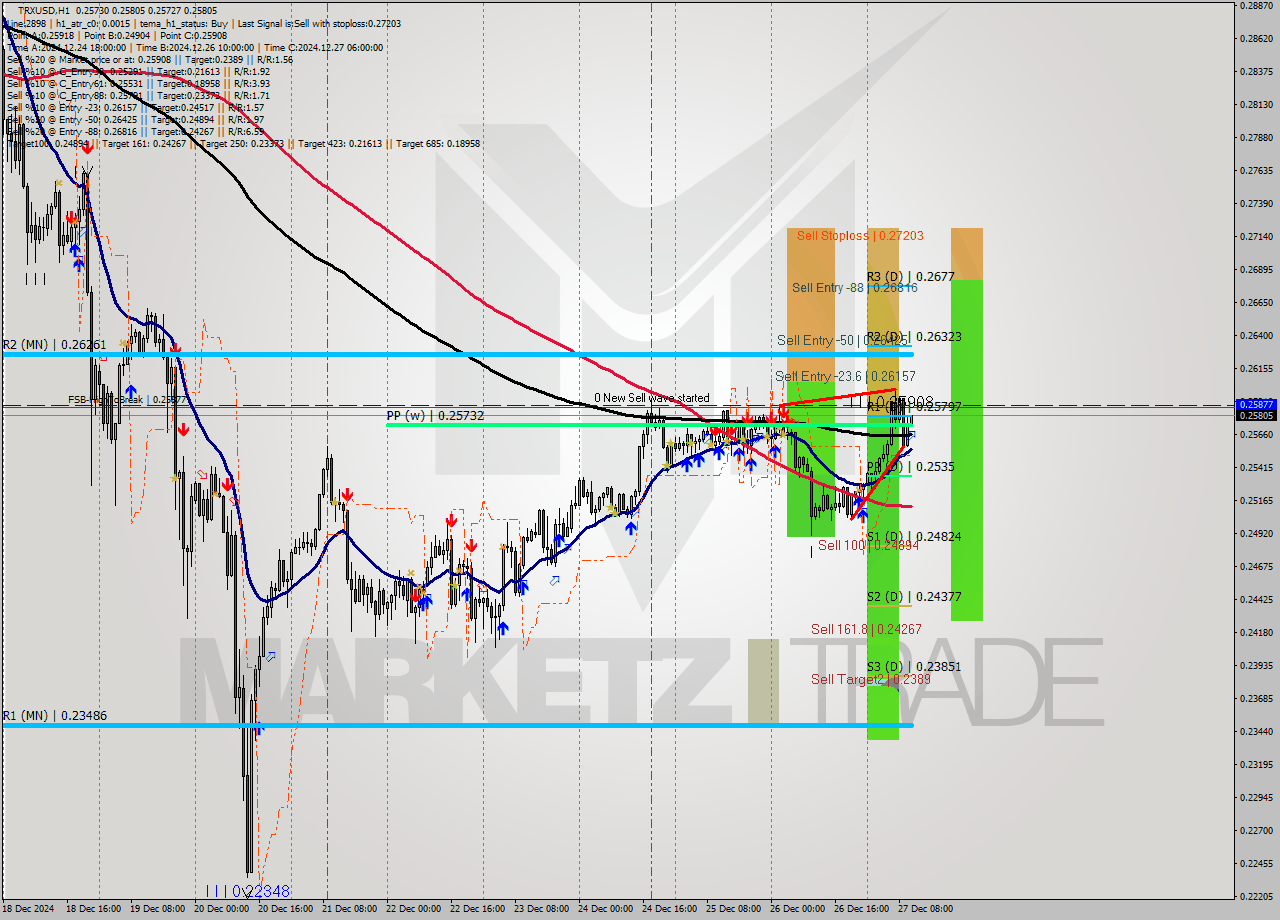Click the '18 Dec 2024' time axis label

click(28, 909)
